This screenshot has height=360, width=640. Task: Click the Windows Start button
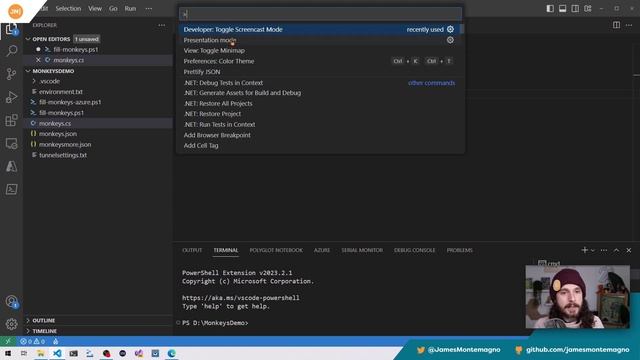click(x=8, y=353)
